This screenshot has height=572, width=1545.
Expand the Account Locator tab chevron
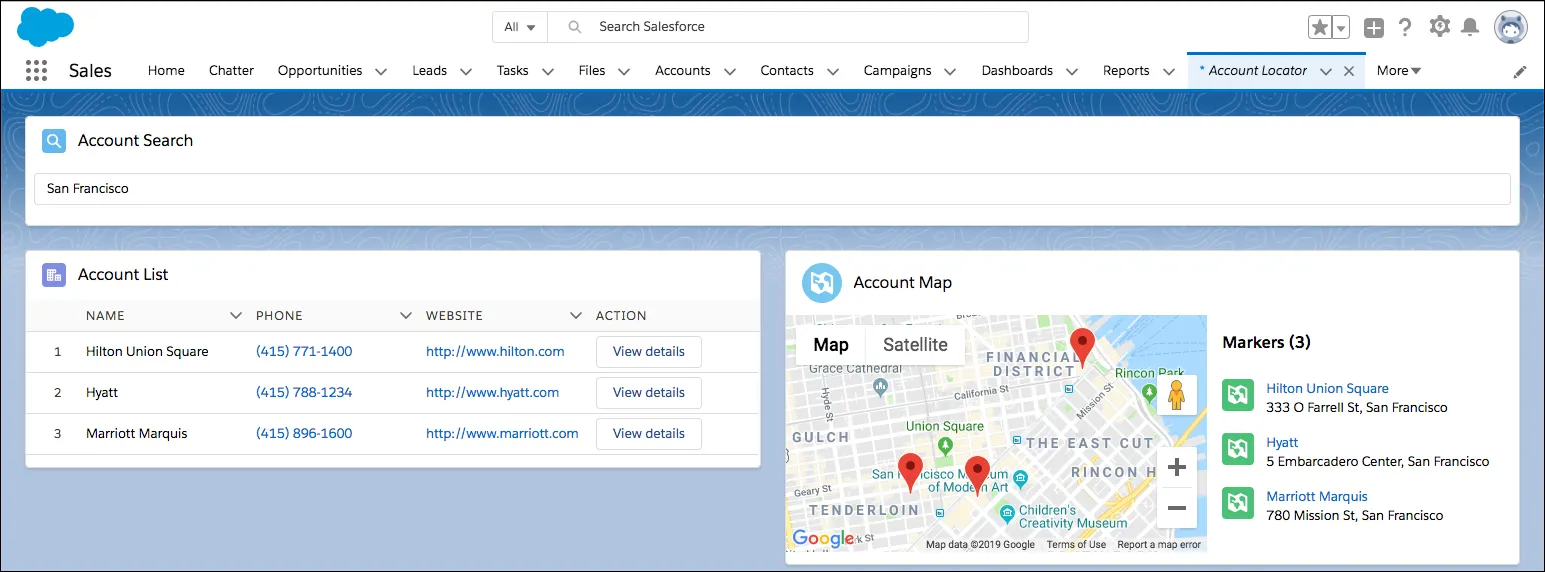(x=1326, y=71)
